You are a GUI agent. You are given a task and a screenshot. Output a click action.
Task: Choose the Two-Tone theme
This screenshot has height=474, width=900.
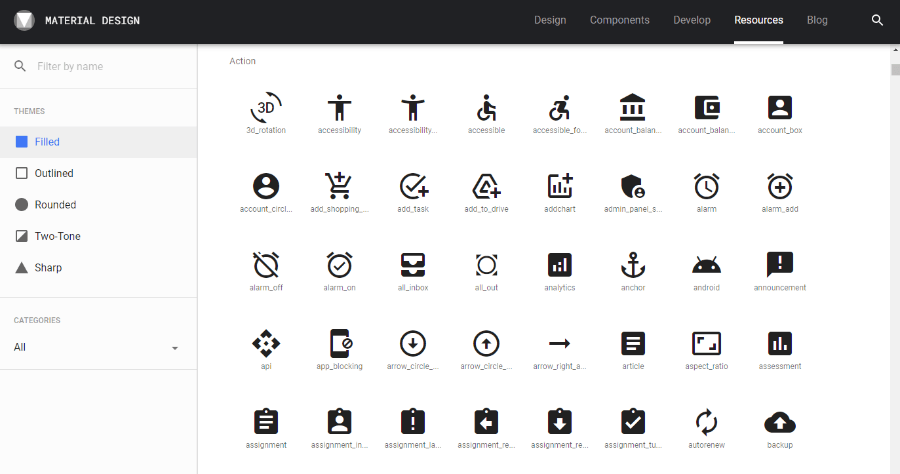tap(98, 236)
